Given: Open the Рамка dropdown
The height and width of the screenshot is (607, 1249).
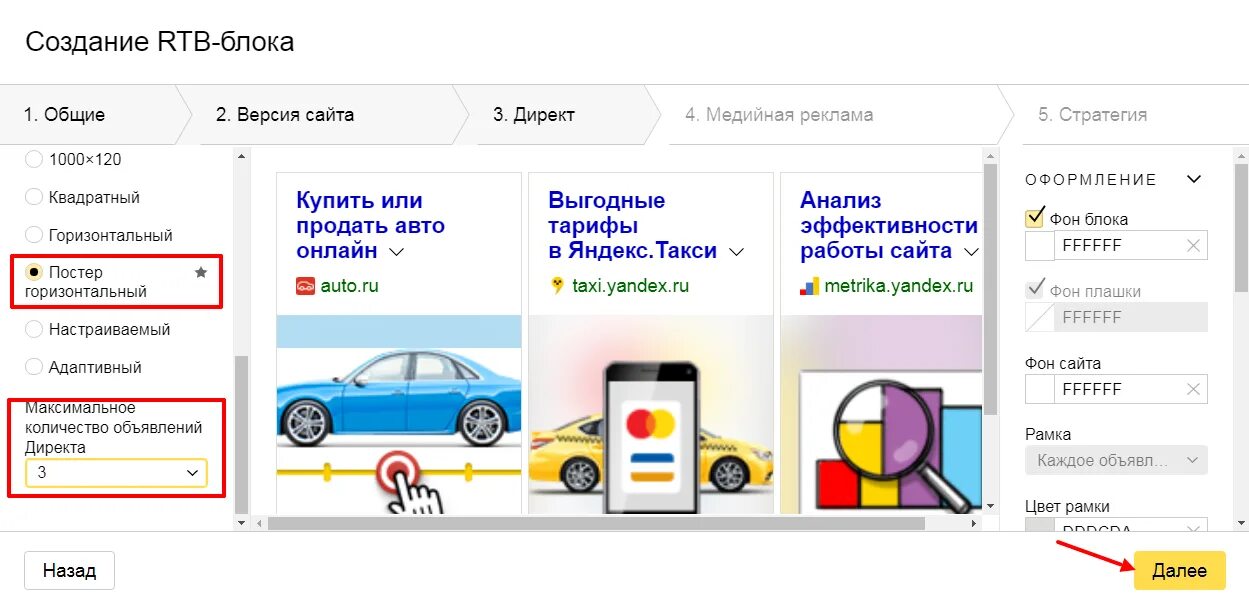Looking at the screenshot, I should click(x=1116, y=460).
